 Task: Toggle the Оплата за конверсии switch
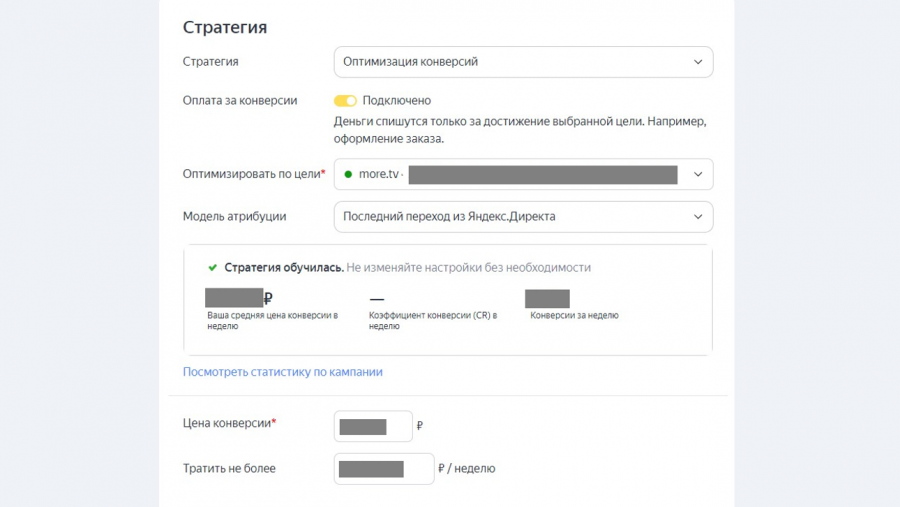tap(345, 101)
